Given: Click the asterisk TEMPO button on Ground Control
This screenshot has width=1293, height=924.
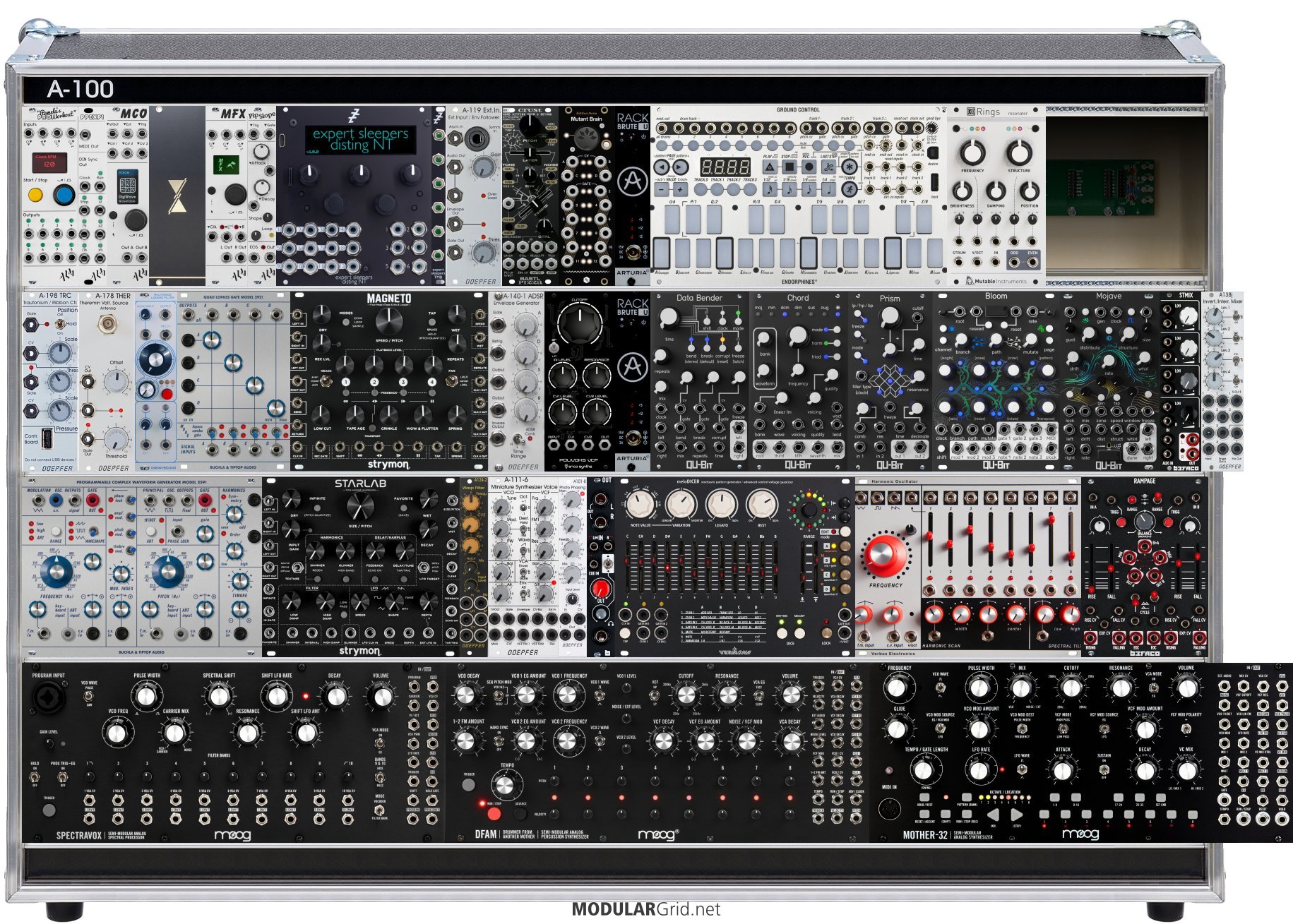Looking at the screenshot, I should [x=850, y=167].
